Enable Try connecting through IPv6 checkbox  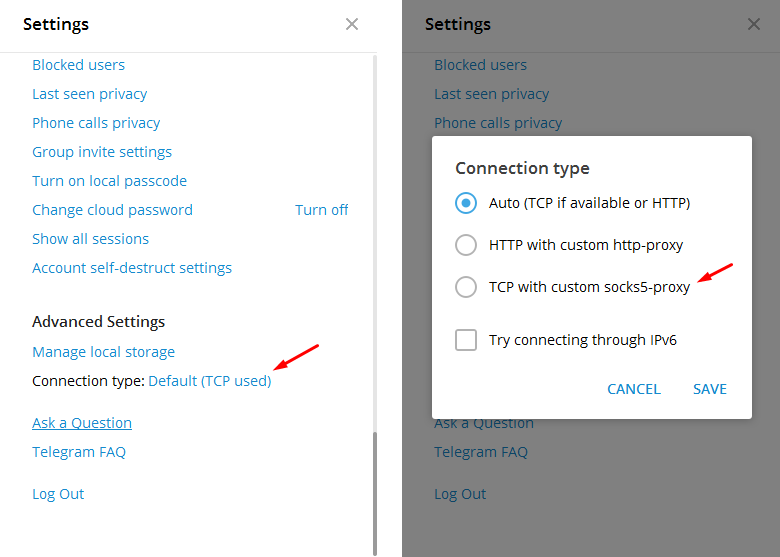coord(466,340)
